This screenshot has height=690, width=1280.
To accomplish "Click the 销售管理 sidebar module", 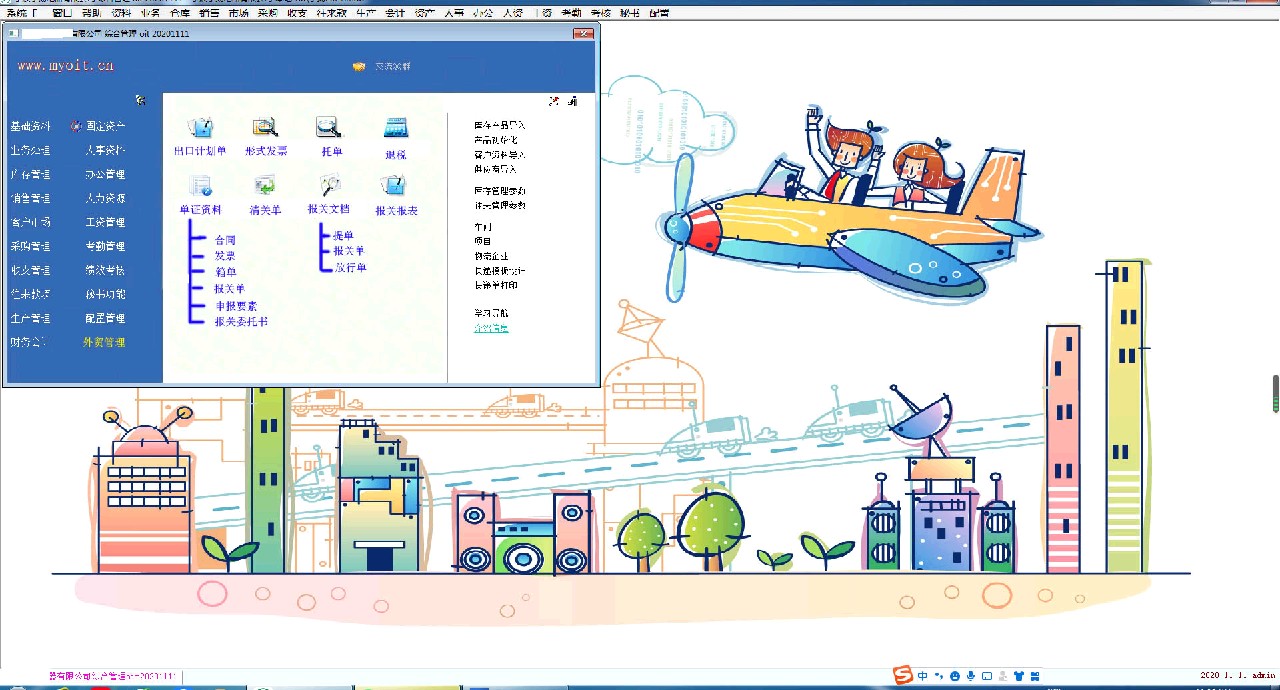I will coord(30,199).
